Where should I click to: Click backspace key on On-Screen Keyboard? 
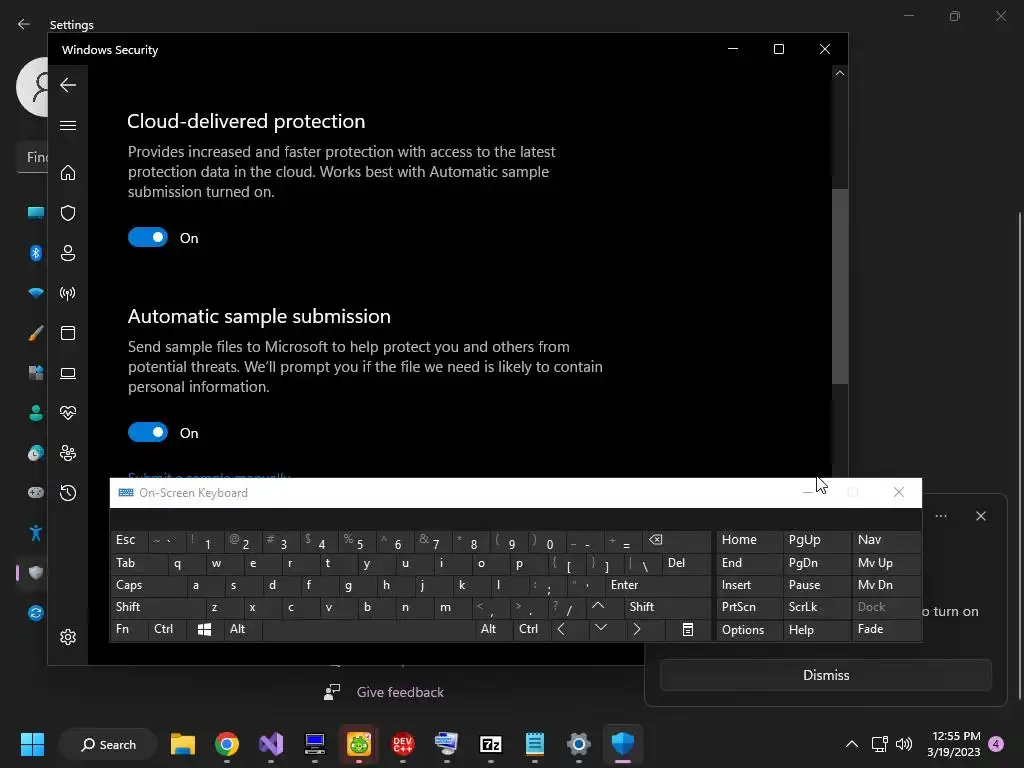pos(676,541)
